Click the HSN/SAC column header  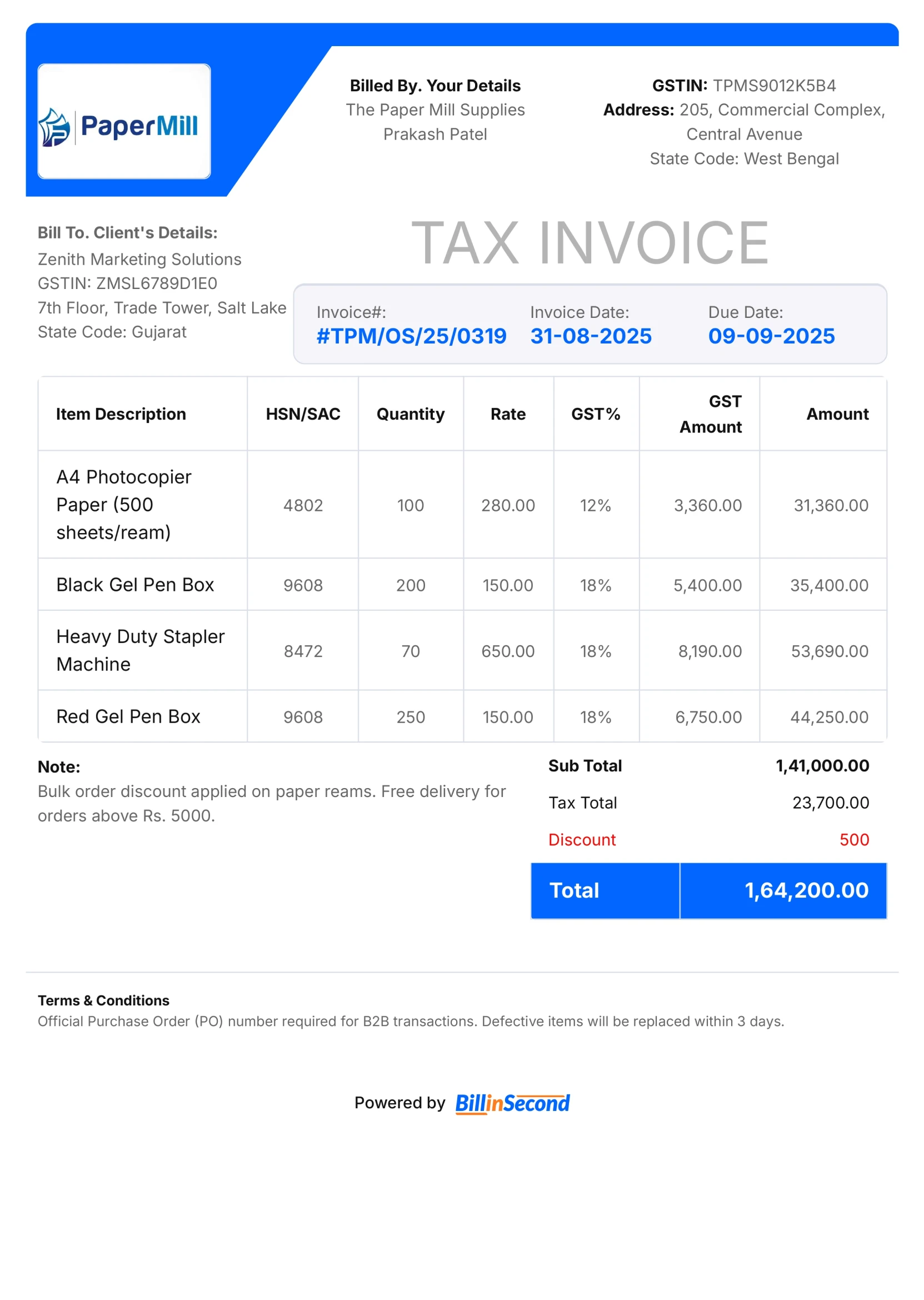pos(303,414)
